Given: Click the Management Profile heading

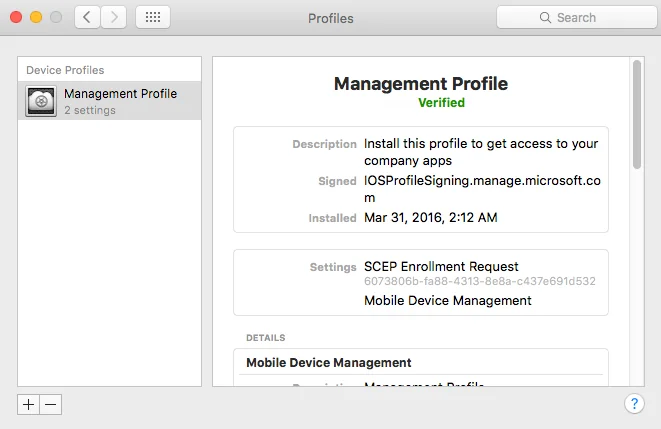Looking at the screenshot, I should [x=421, y=83].
